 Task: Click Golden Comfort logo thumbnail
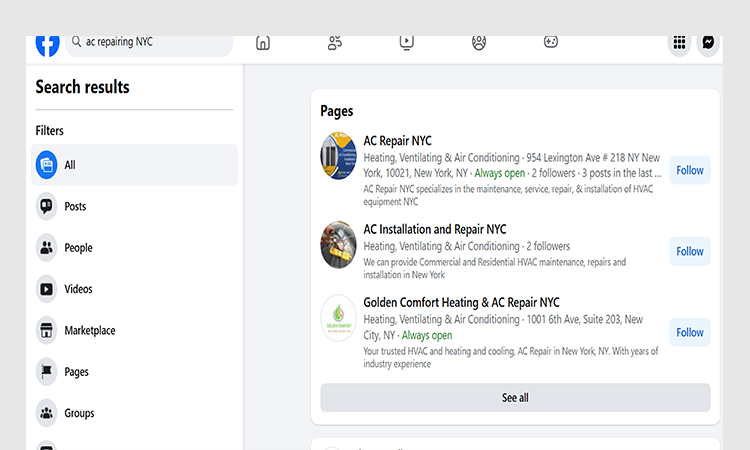pyautogui.click(x=338, y=318)
